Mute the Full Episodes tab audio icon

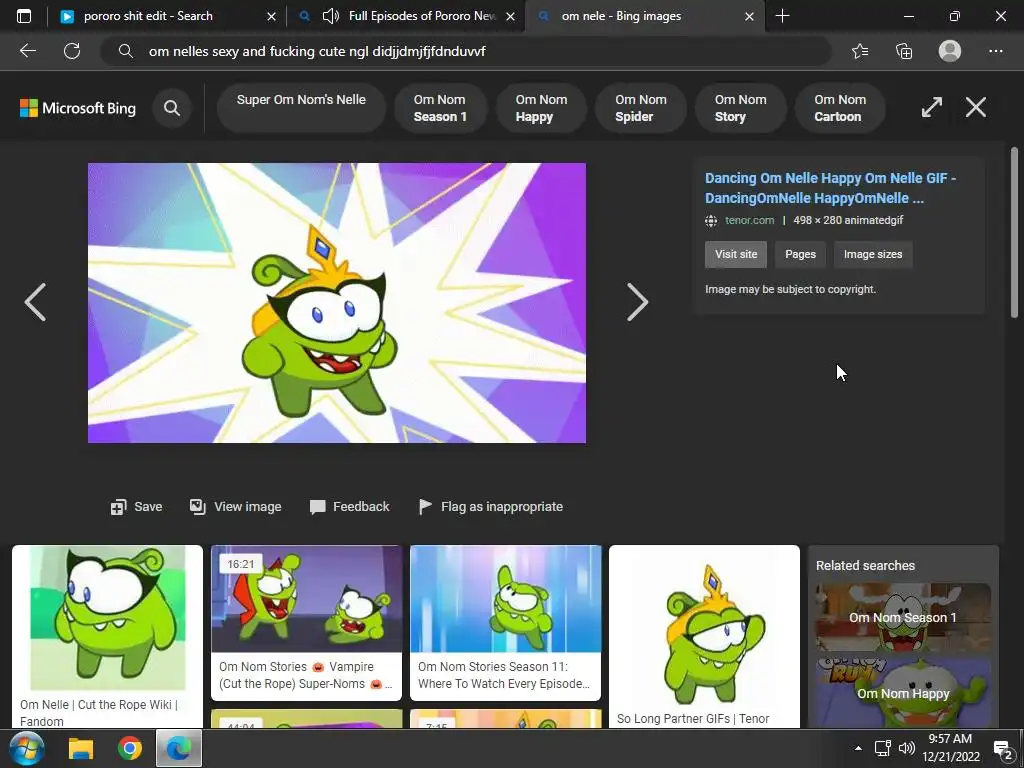pyautogui.click(x=331, y=16)
